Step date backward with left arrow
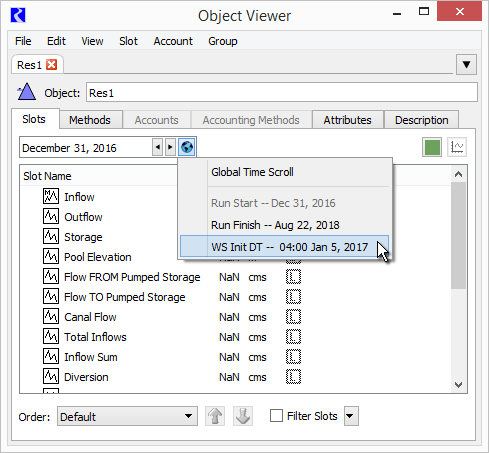This screenshot has width=489, height=453. coord(158,147)
